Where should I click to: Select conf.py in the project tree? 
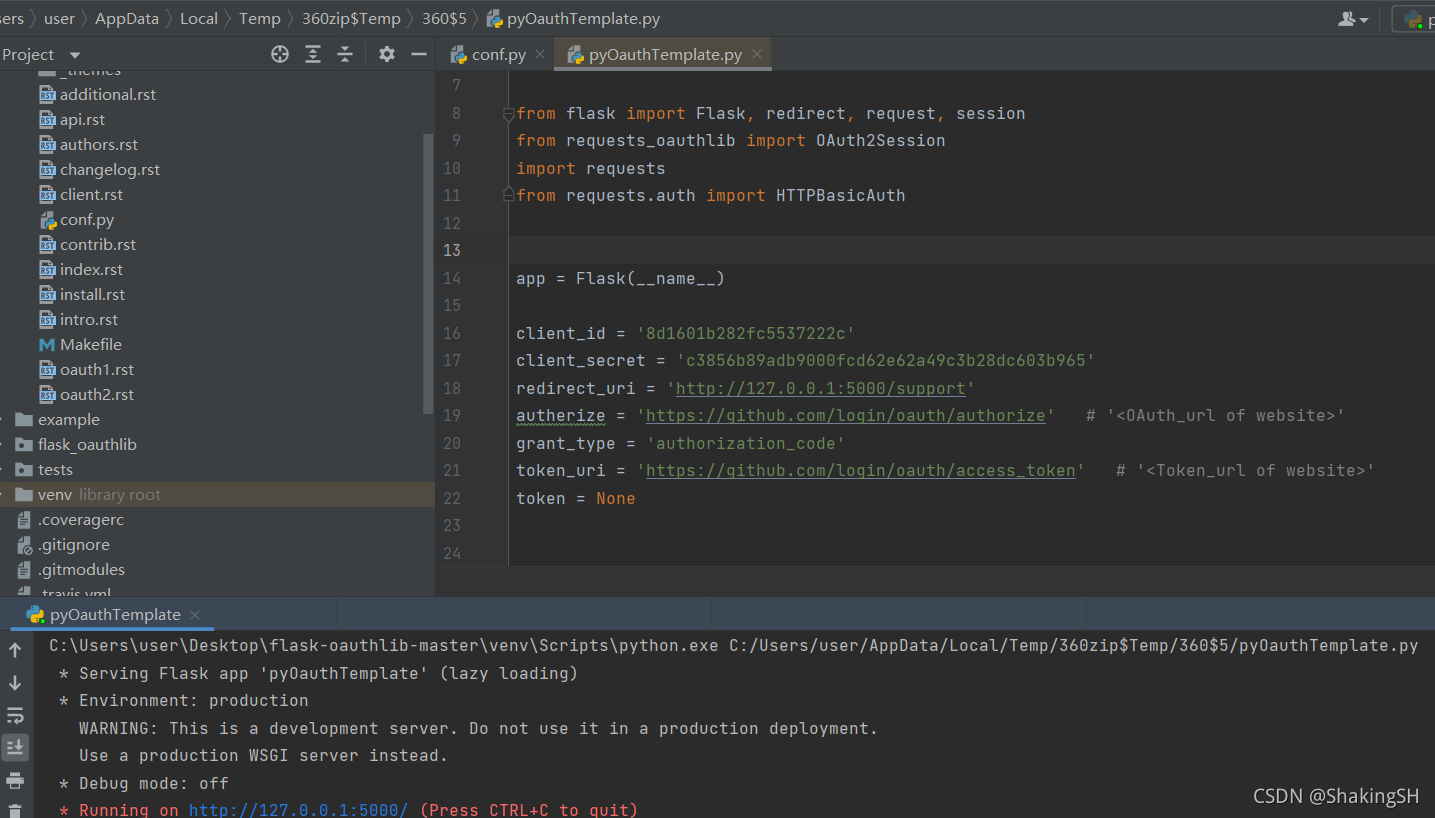87,219
